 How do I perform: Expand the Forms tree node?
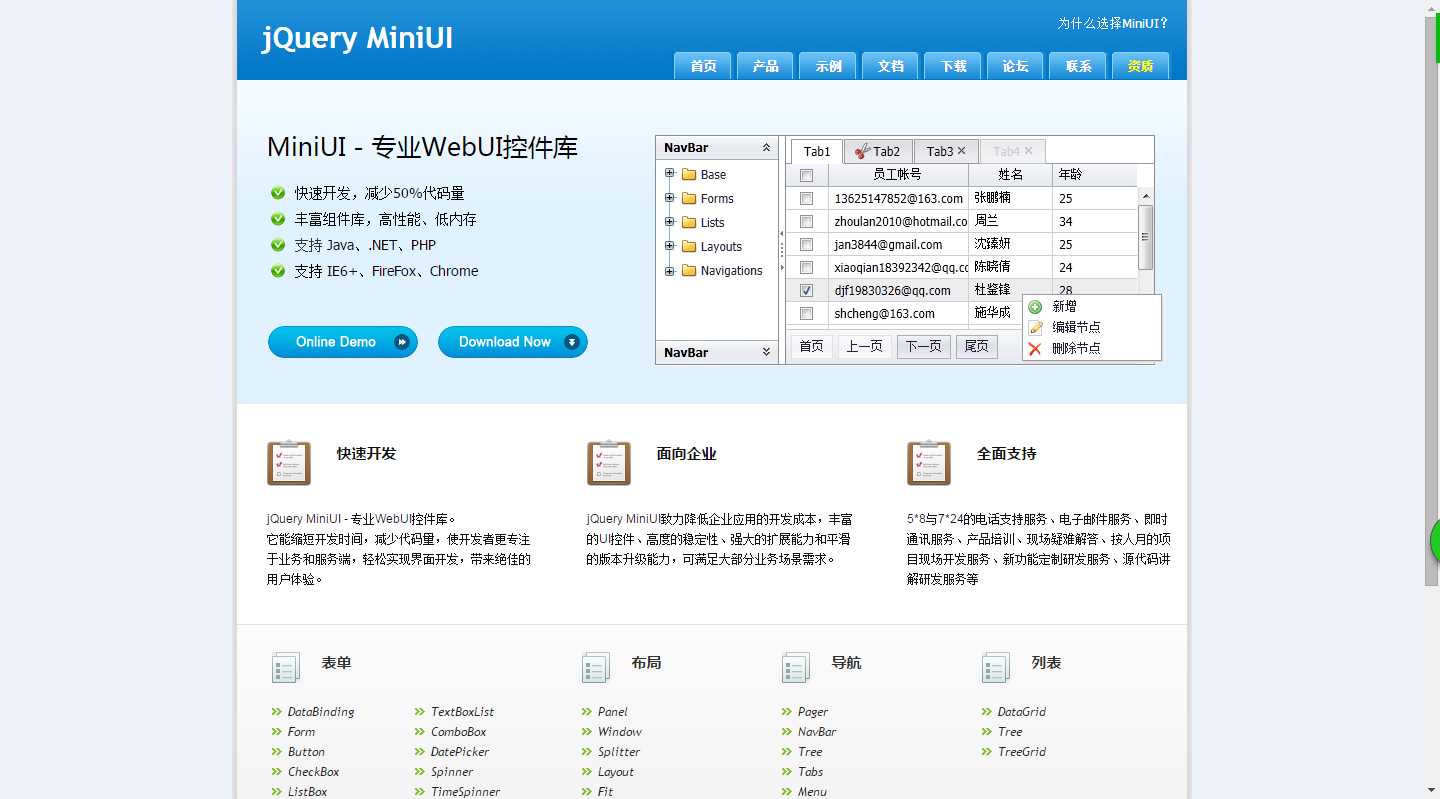coord(670,198)
